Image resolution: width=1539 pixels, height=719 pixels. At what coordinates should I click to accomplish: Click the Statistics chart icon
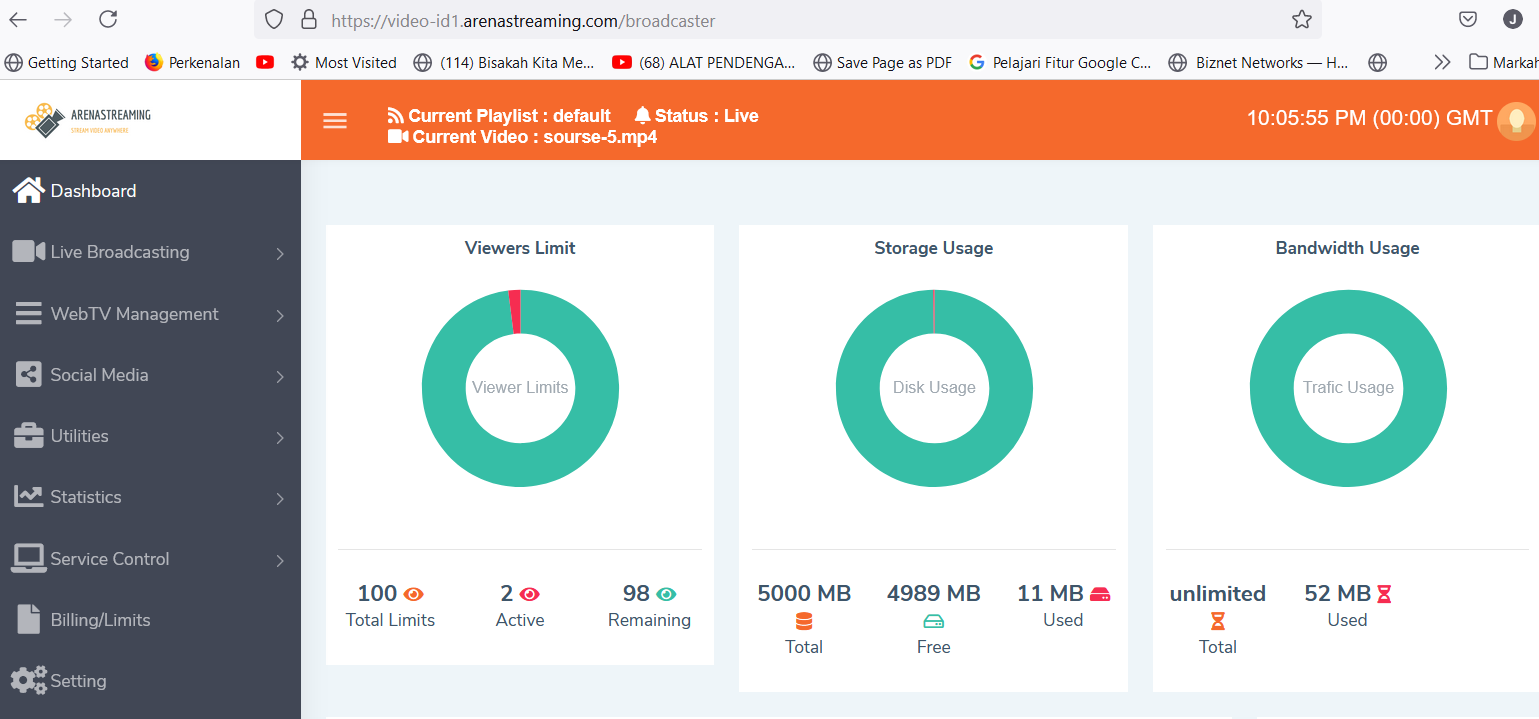pyautogui.click(x=28, y=496)
